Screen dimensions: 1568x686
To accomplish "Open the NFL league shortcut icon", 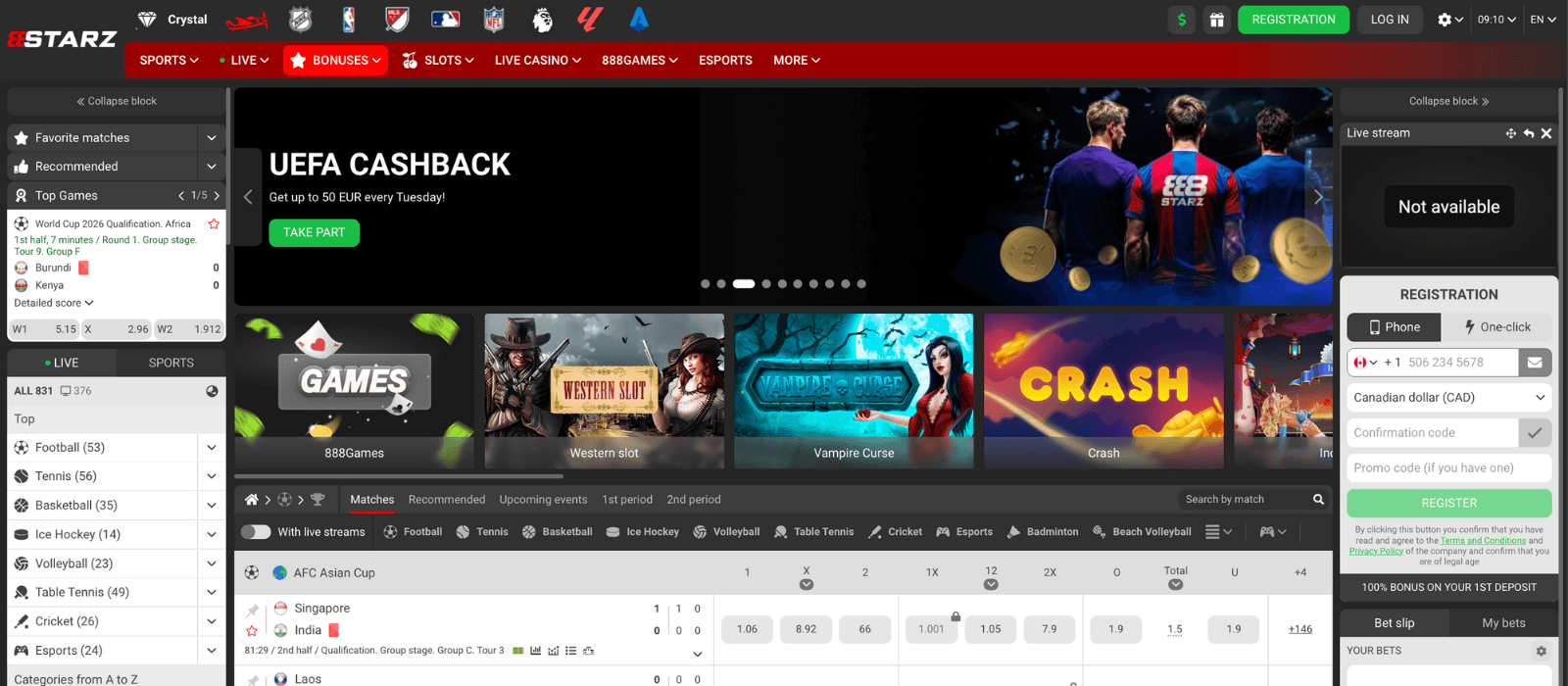I will pyautogui.click(x=494, y=20).
